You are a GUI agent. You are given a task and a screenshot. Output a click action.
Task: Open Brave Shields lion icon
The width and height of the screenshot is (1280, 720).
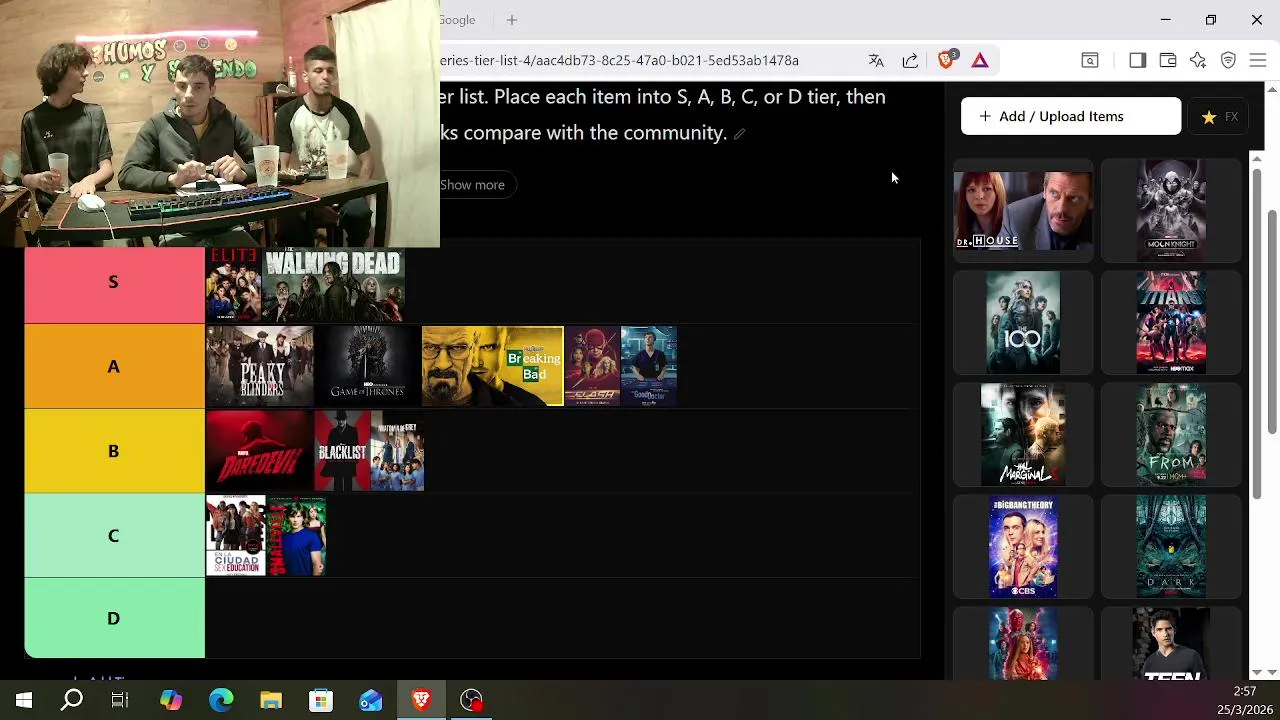(946, 60)
